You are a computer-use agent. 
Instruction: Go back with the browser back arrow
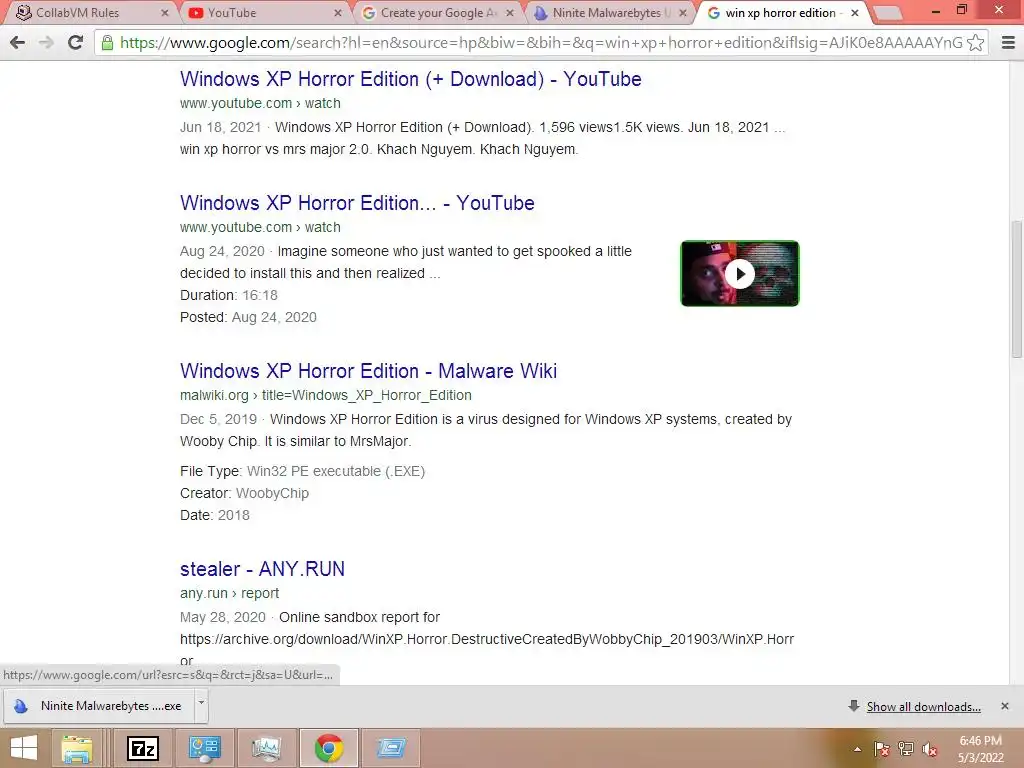pos(18,43)
